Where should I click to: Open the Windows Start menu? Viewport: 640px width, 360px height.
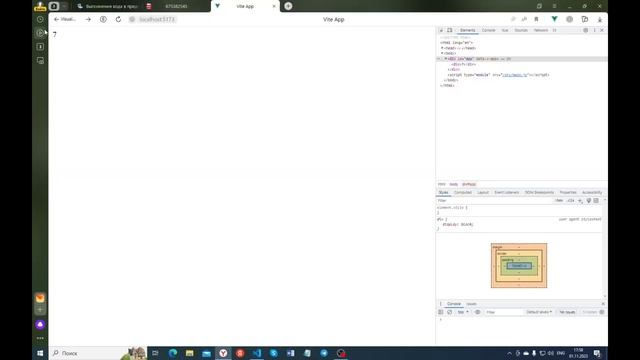pos(40,353)
